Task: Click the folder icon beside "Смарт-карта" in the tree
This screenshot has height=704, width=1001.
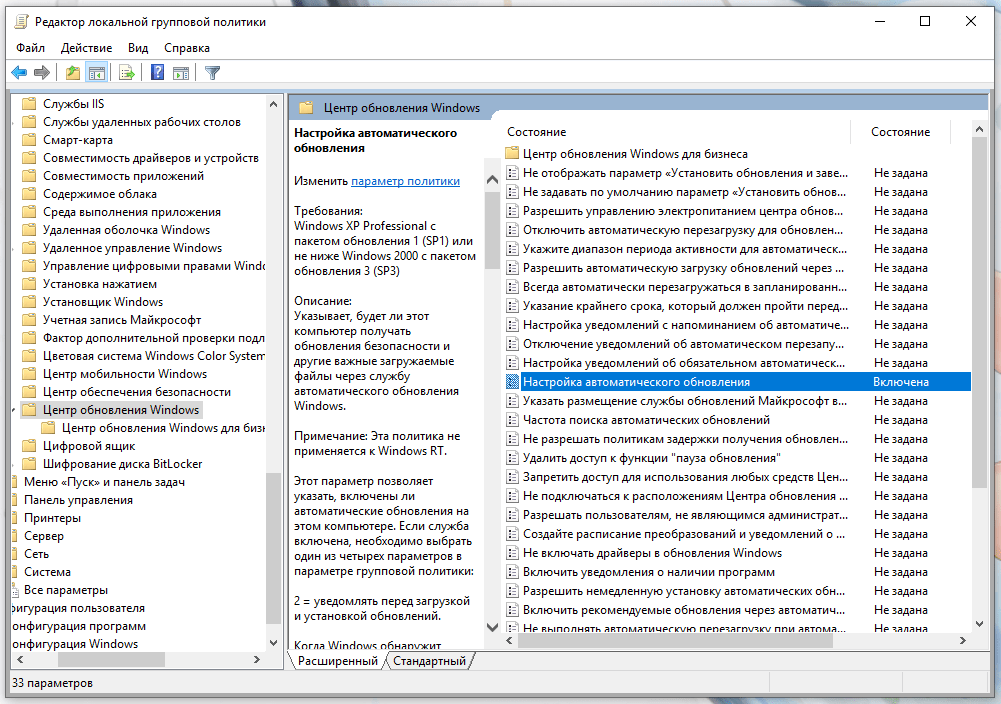Action: pos(29,140)
